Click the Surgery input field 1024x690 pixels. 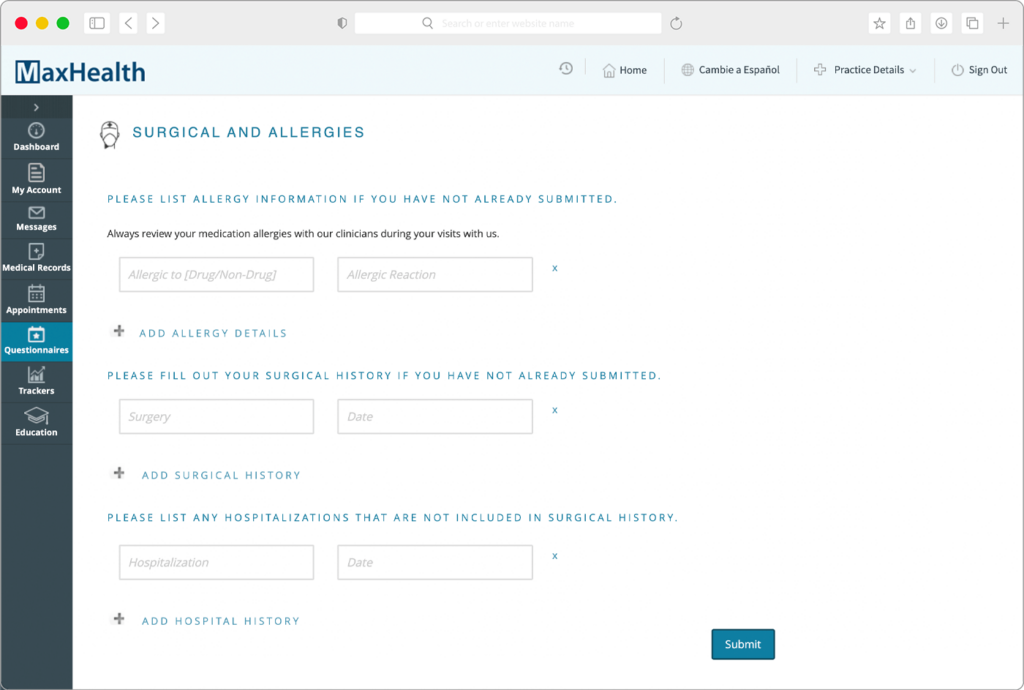pyautogui.click(x=216, y=416)
